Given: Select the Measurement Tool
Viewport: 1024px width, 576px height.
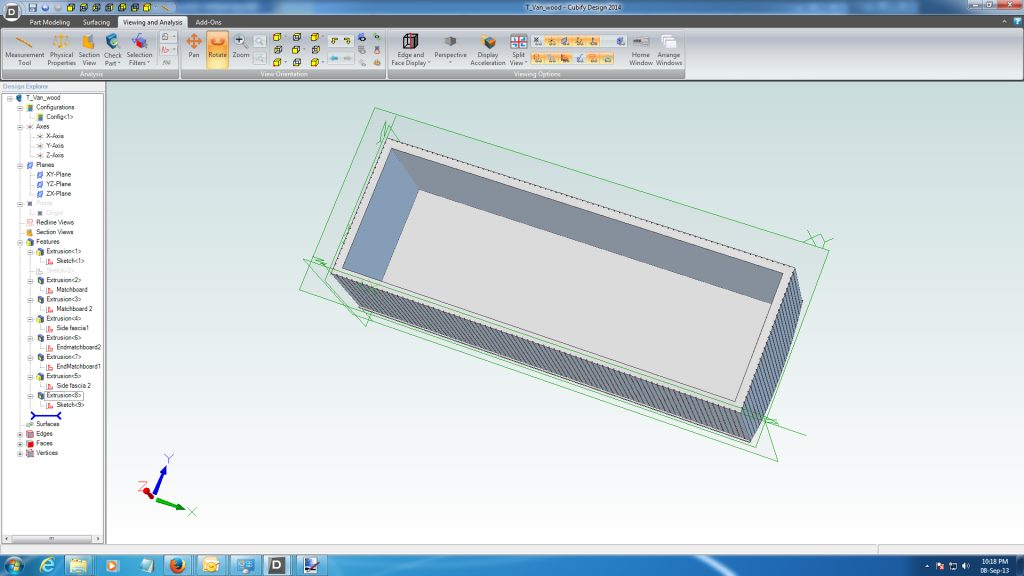Looking at the screenshot, I should (x=24, y=48).
